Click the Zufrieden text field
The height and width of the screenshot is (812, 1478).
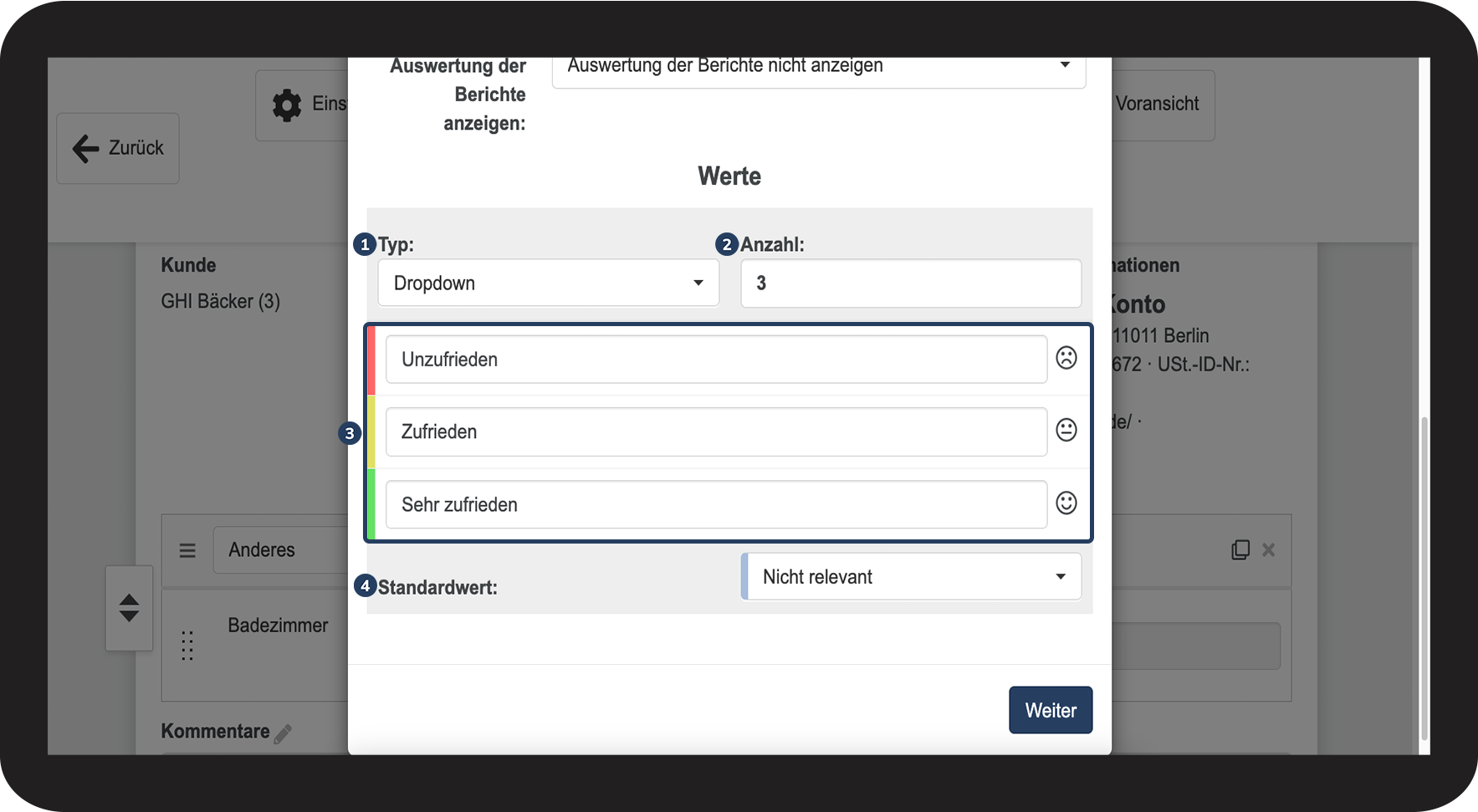point(716,432)
